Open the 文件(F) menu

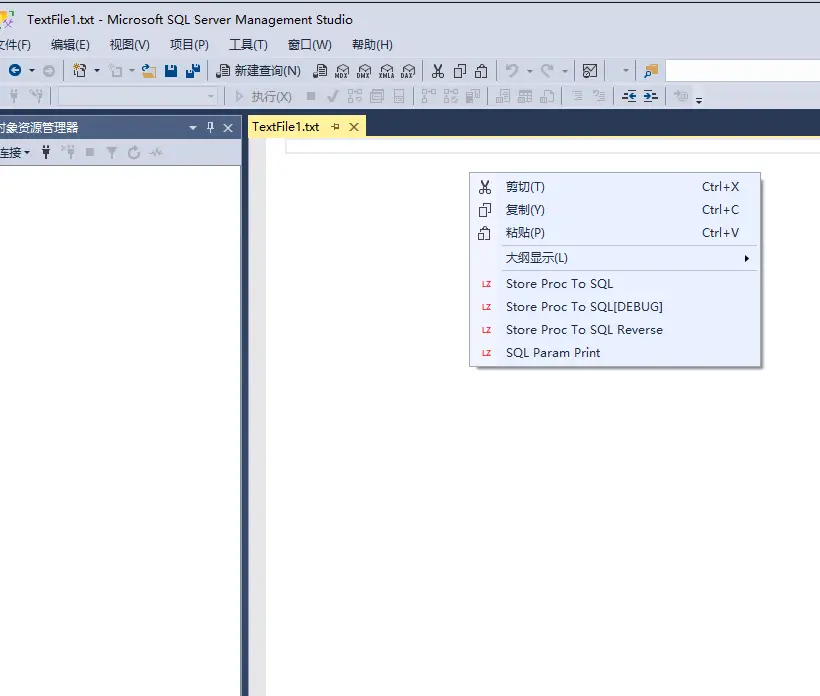pos(15,45)
